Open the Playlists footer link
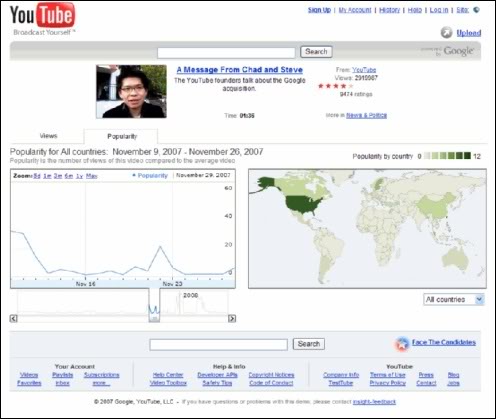The width and height of the screenshot is (496, 419). click(63, 375)
